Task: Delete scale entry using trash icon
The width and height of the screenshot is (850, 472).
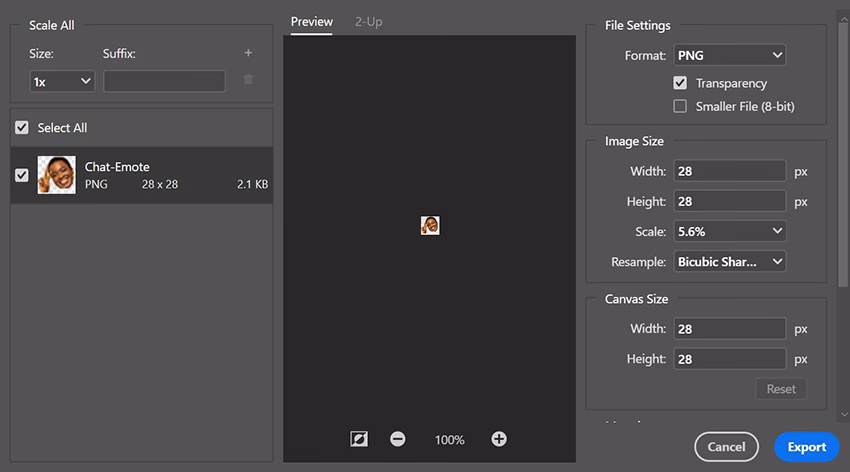Action: click(248, 80)
